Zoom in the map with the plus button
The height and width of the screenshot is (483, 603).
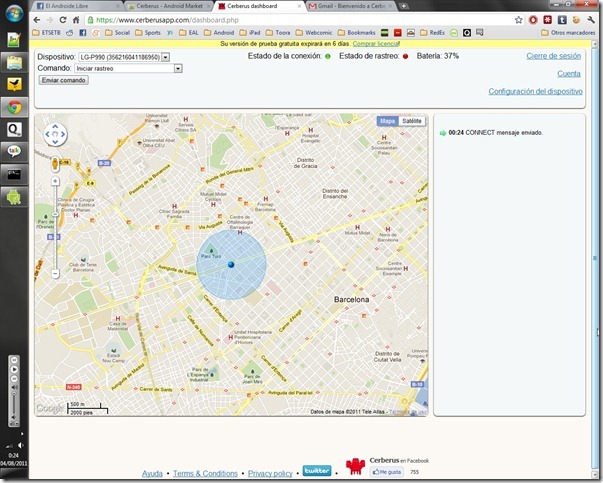tap(55, 181)
